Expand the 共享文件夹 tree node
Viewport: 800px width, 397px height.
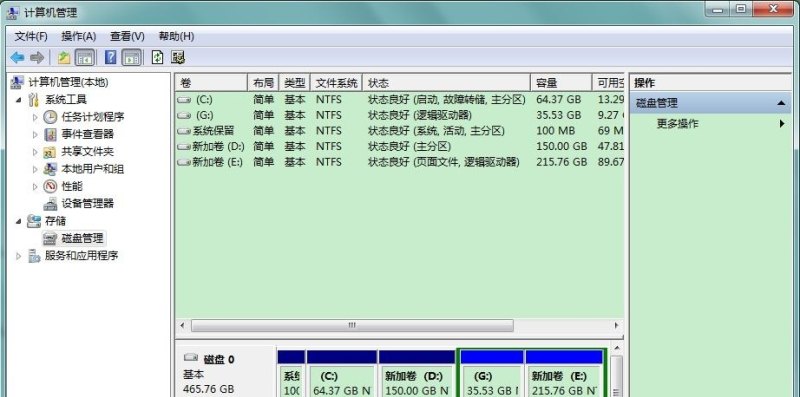tap(35, 152)
